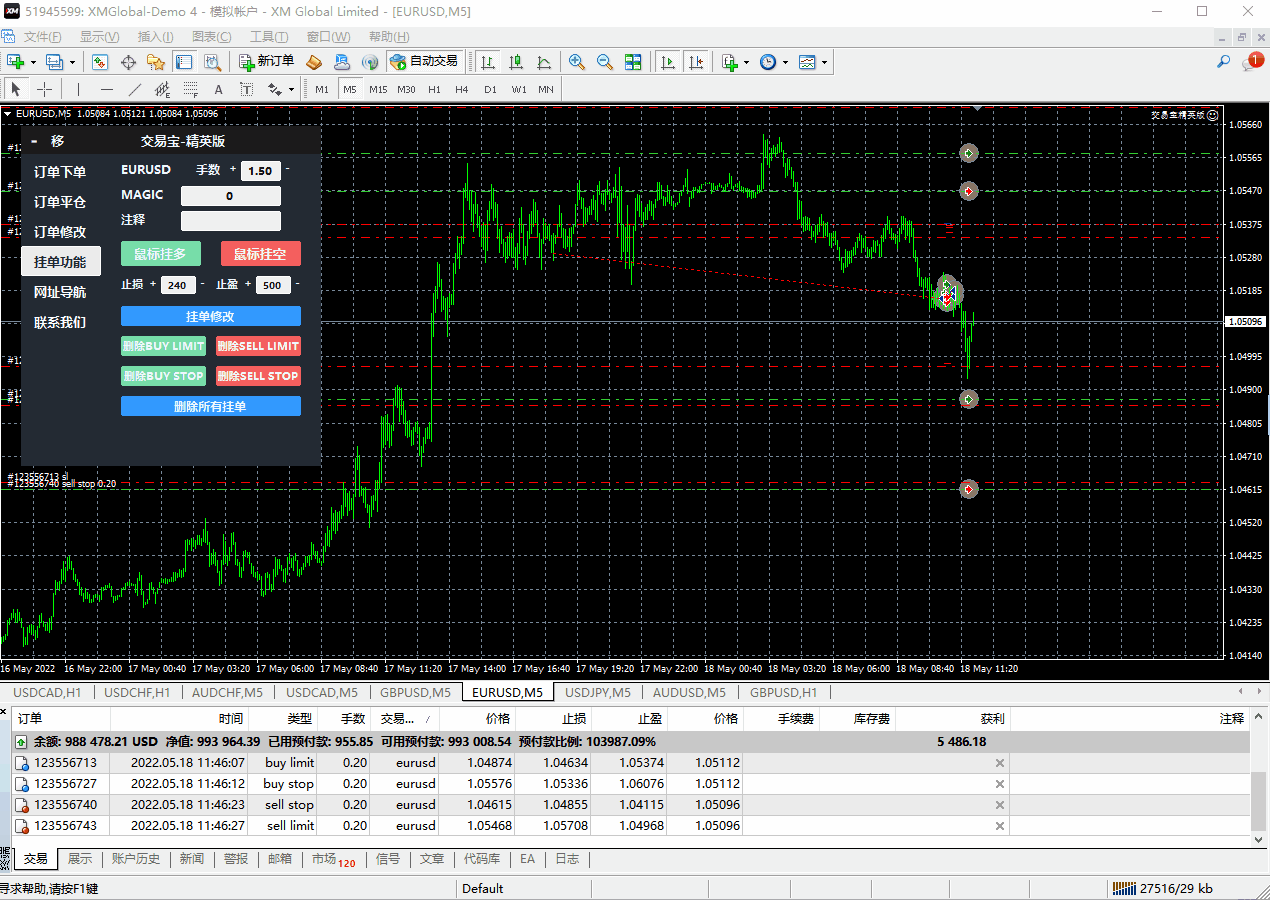Toggle the chart shift button
1270x900 pixels.
[696, 62]
